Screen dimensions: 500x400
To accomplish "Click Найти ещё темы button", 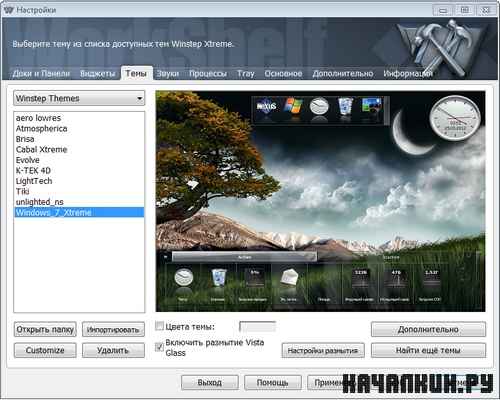I will (x=428, y=350).
